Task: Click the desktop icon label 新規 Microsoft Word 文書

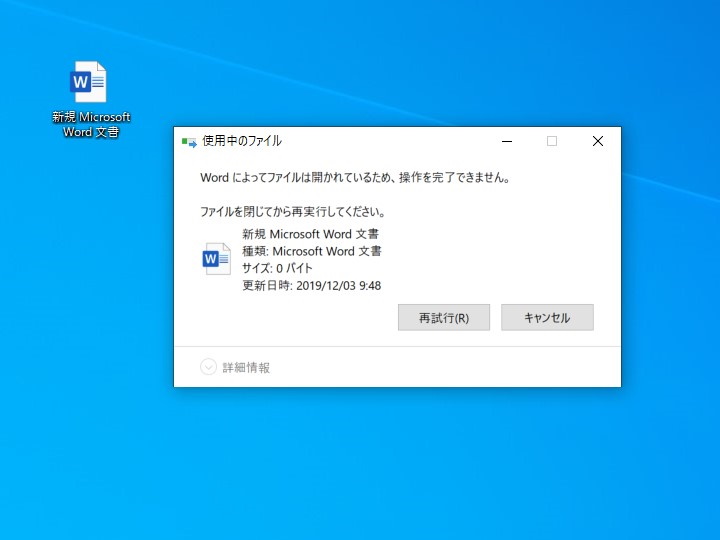Action: click(x=91, y=124)
